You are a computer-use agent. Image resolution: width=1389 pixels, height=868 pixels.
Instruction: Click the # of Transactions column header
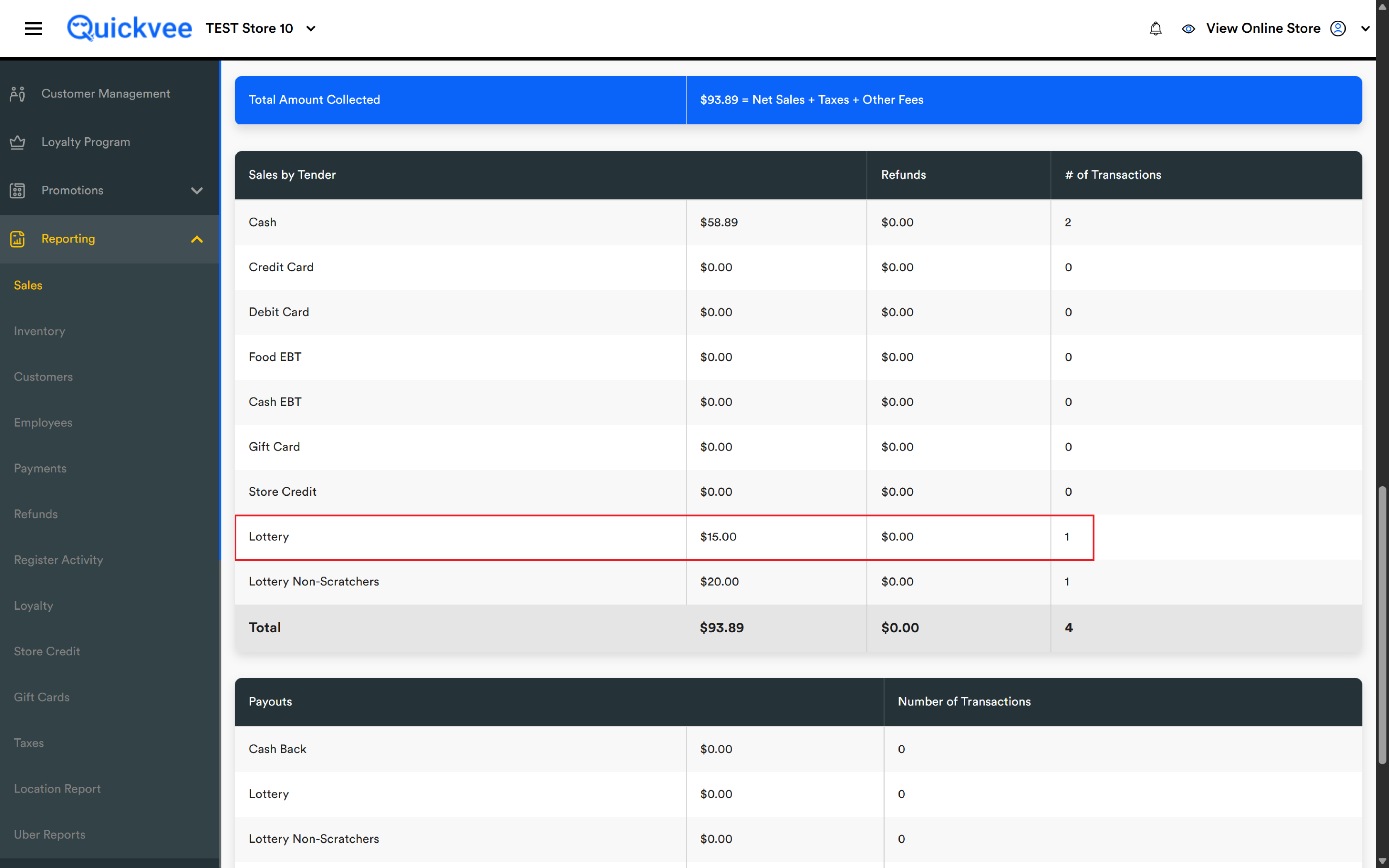tap(1113, 175)
